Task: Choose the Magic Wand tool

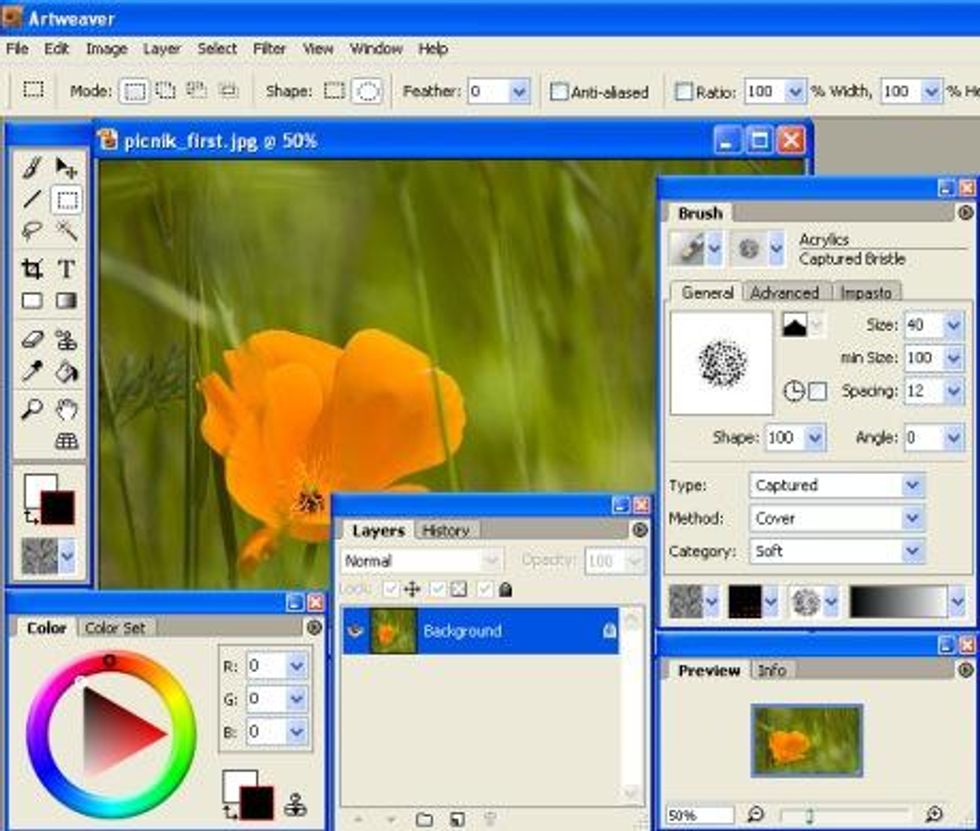Action: (x=66, y=232)
